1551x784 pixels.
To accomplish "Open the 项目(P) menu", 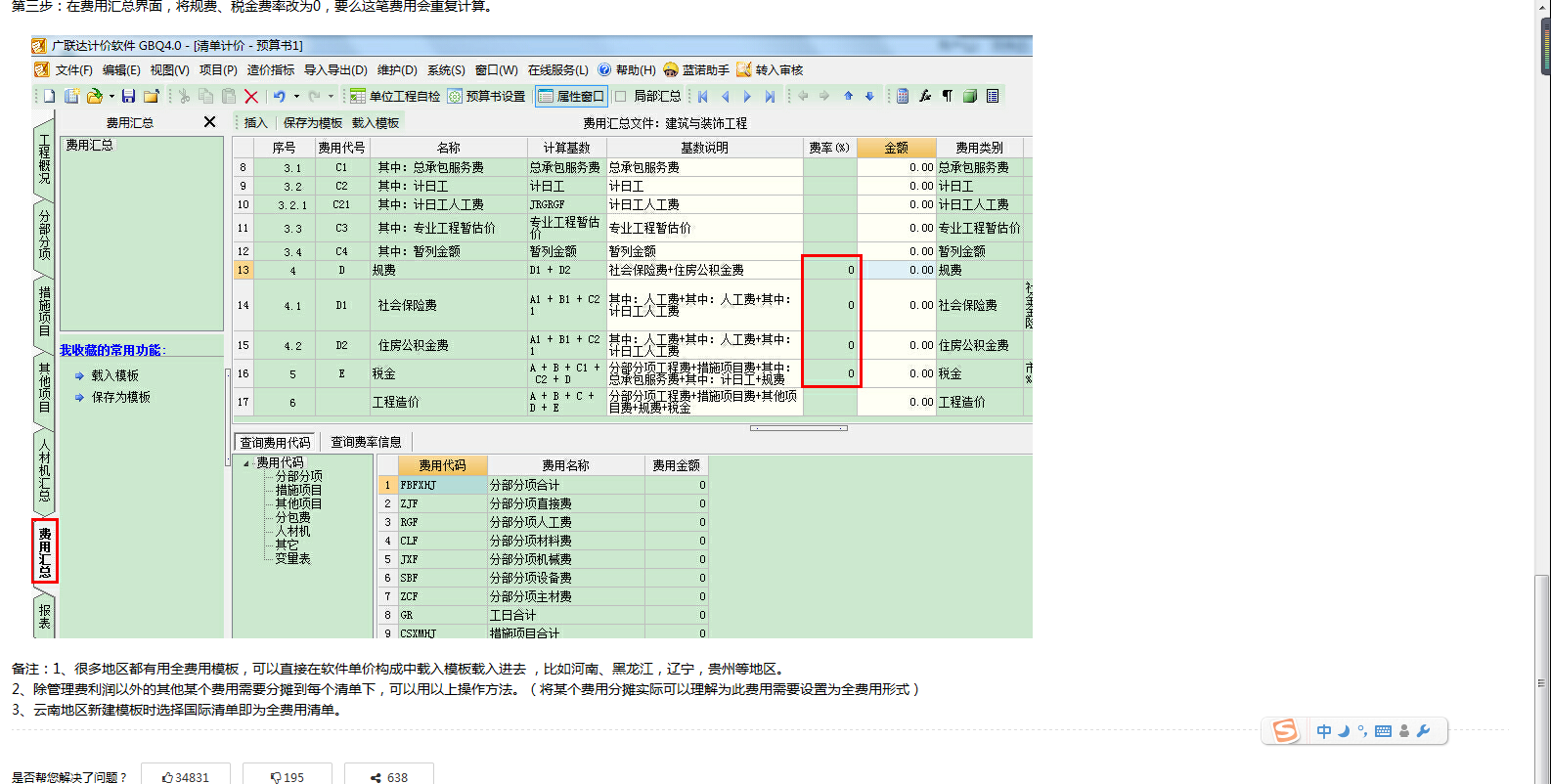I will pos(218,70).
